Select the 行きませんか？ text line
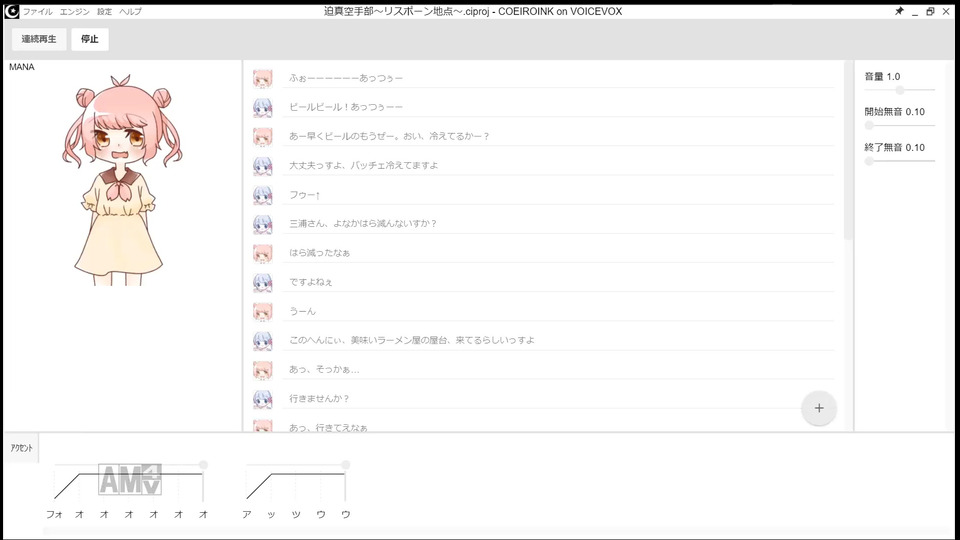This screenshot has height=540, width=960. [x=558, y=399]
